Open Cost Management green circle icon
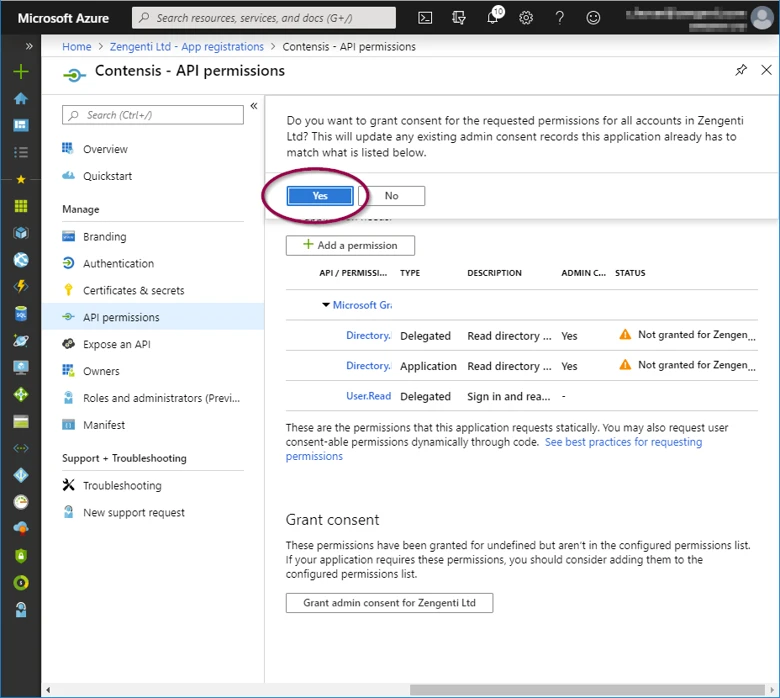Screen dimensions: 780x698 coord(21,583)
